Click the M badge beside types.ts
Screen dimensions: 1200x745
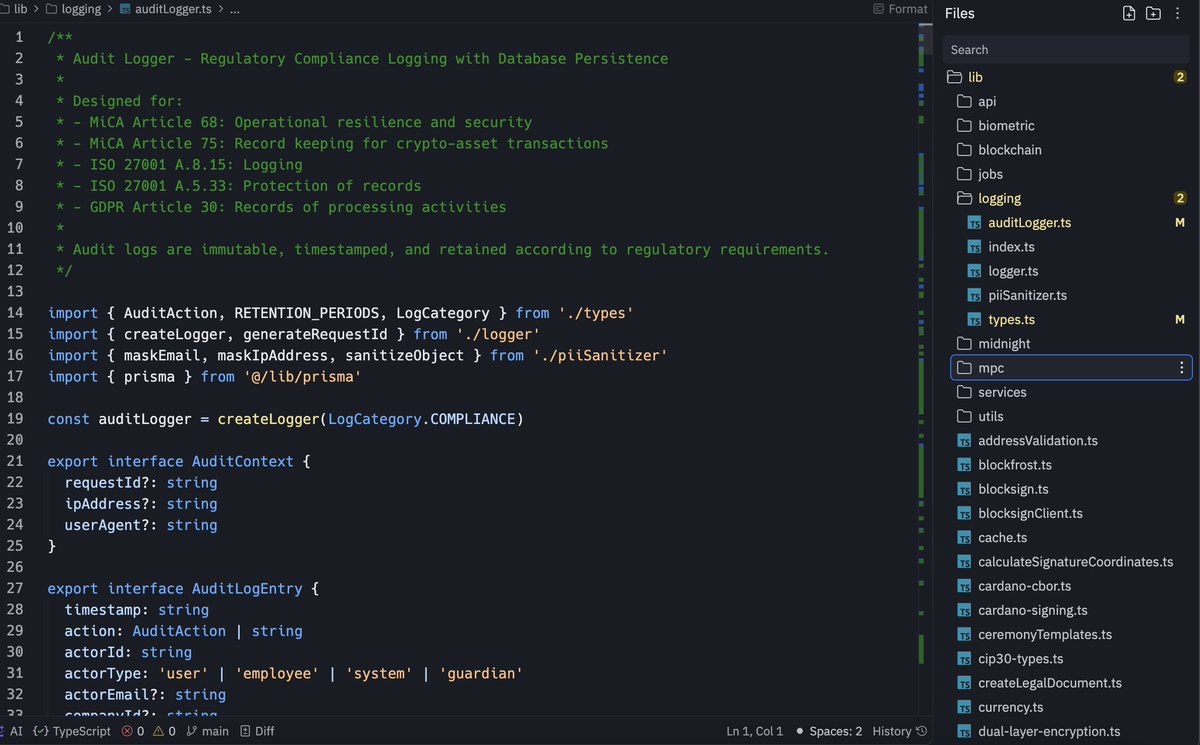tap(1180, 319)
